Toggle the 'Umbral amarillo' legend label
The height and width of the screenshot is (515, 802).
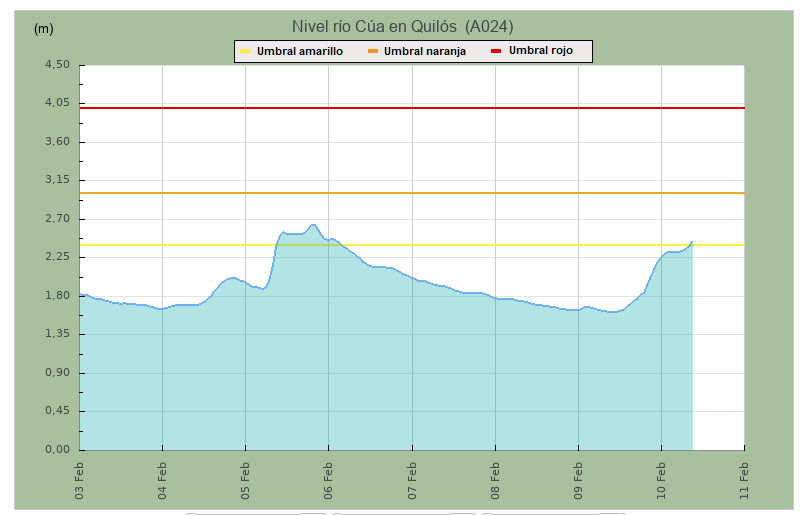(x=299, y=51)
